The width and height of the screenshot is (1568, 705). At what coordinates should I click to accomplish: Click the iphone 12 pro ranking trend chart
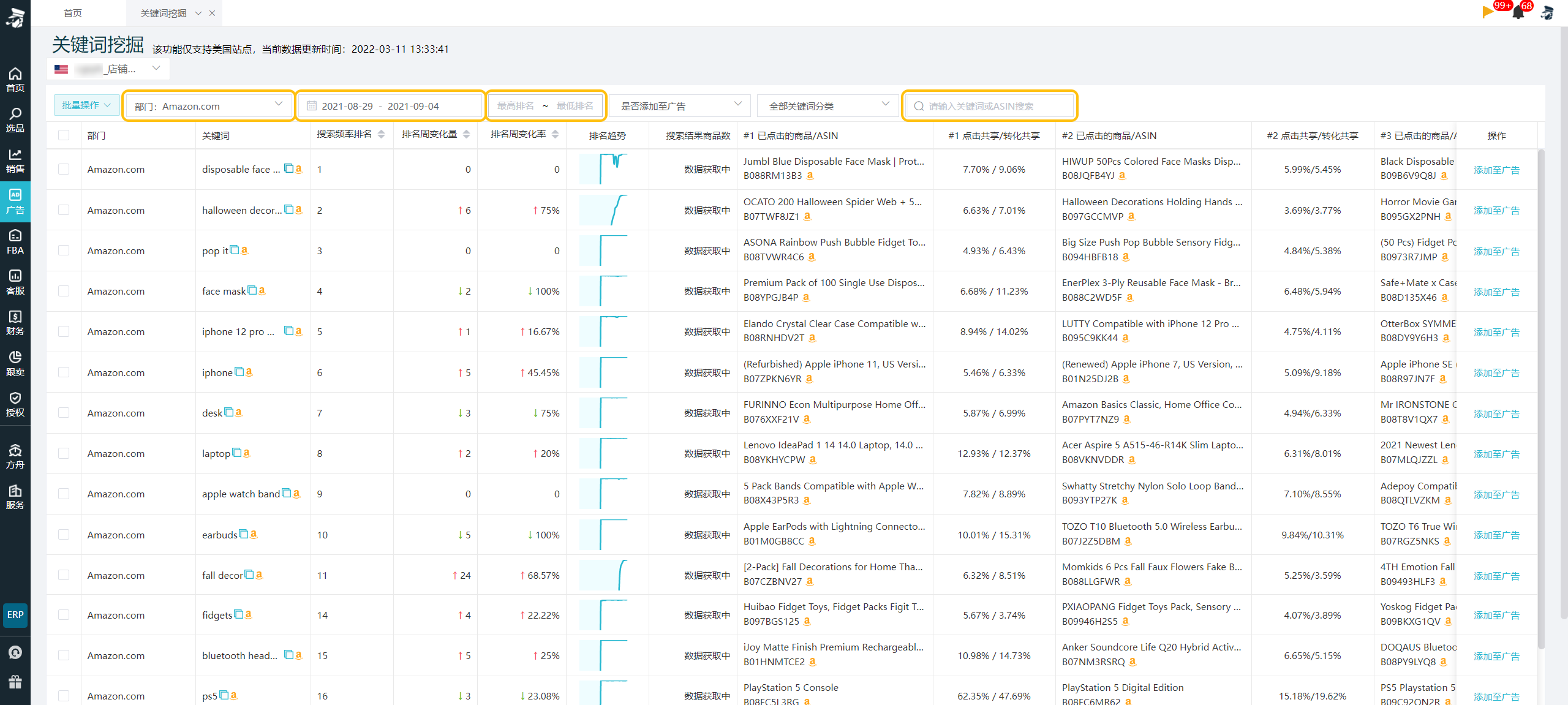603,331
